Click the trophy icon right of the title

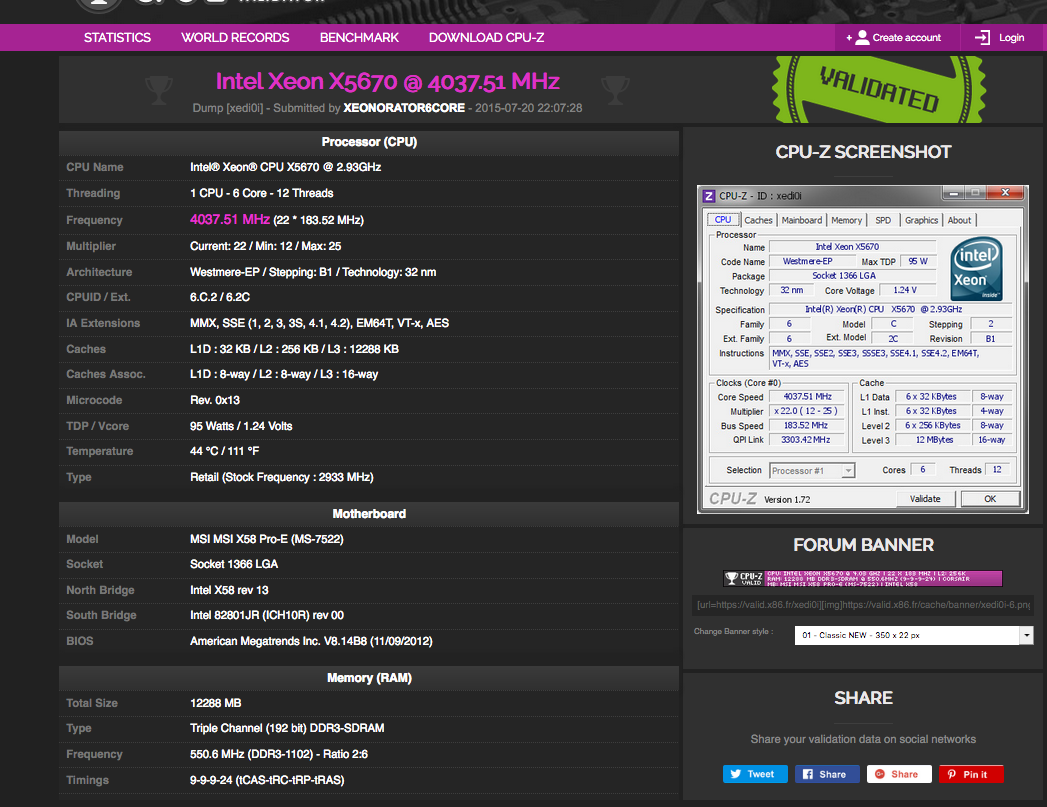pyautogui.click(x=615, y=89)
